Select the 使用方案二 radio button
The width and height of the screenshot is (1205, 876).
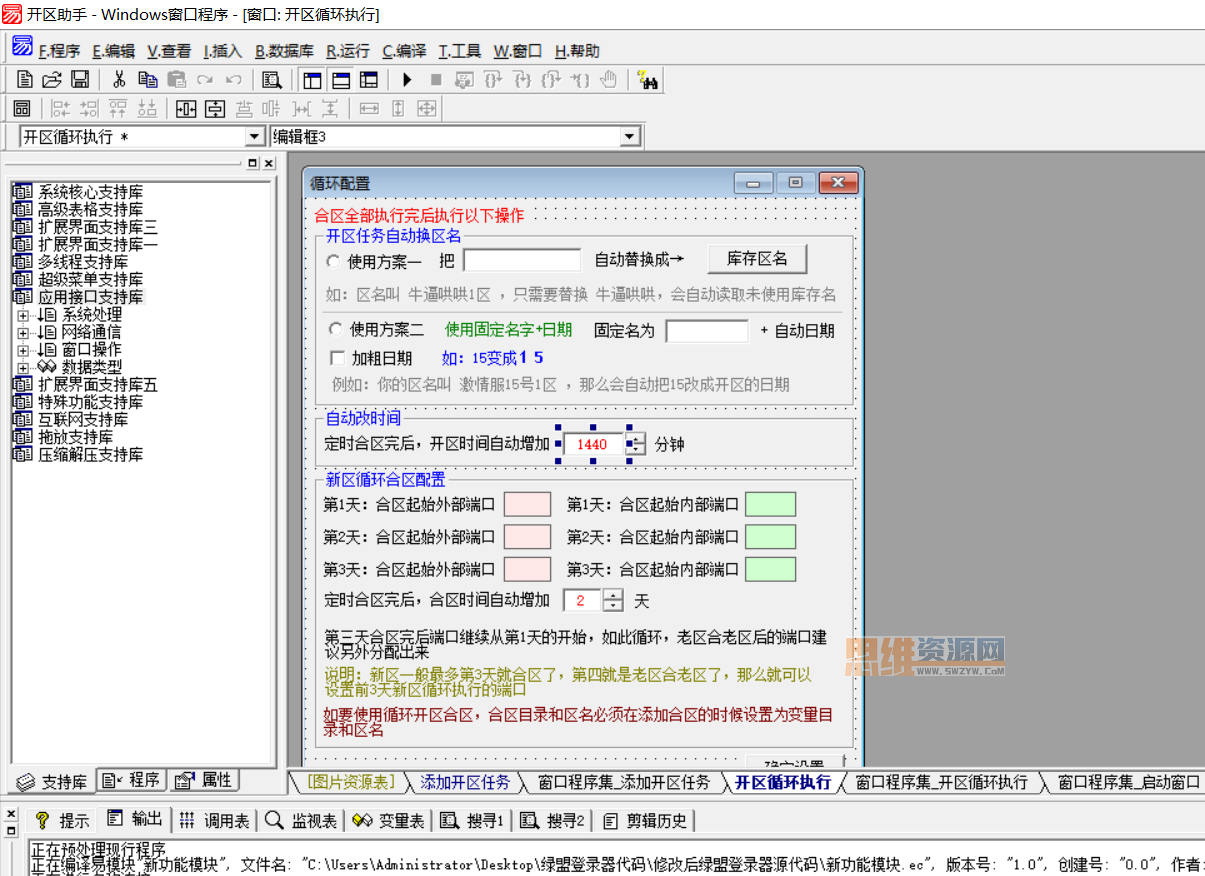335,329
